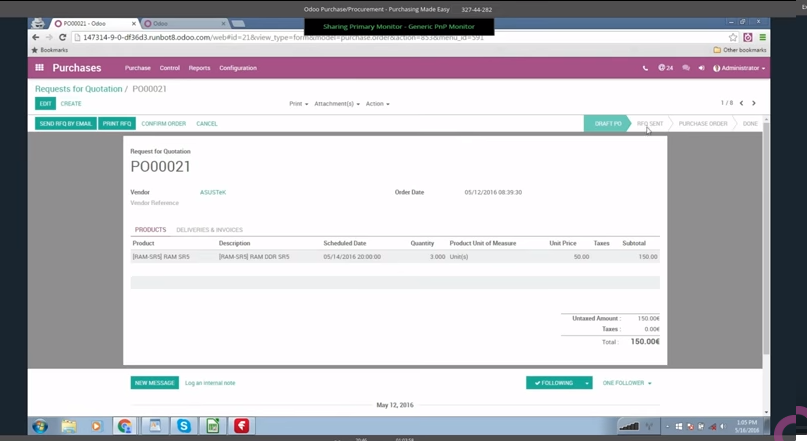Open the conversations chat bubble icon
This screenshot has width=807, height=441.
[686, 68]
